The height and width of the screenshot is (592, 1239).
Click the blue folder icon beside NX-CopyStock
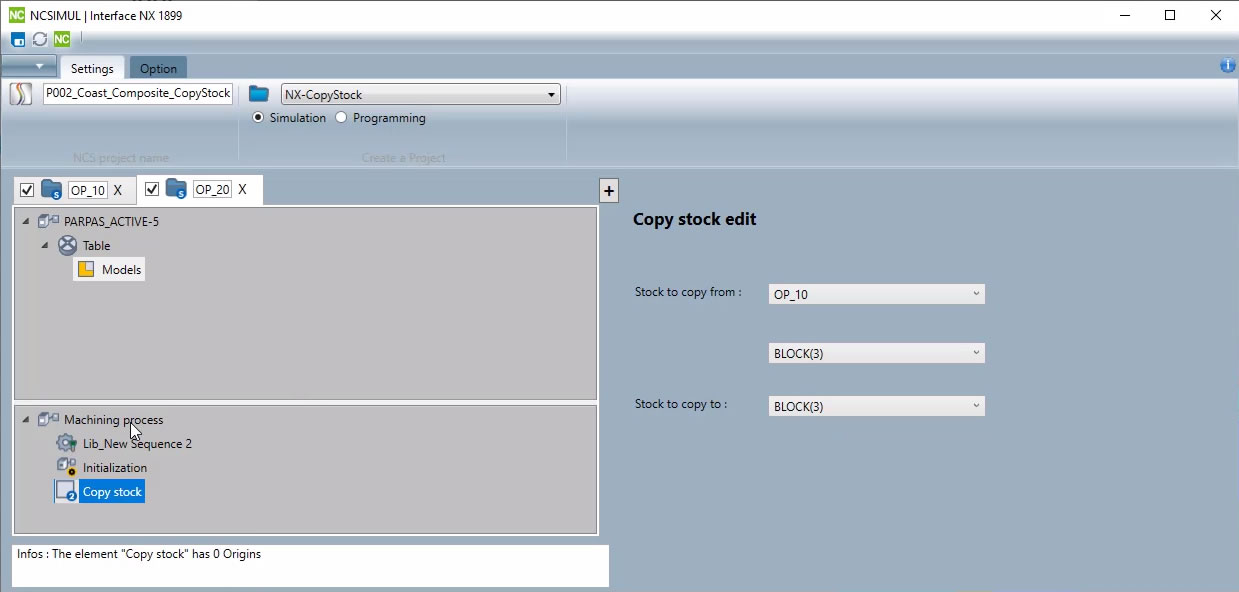click(x=259, y=94)
